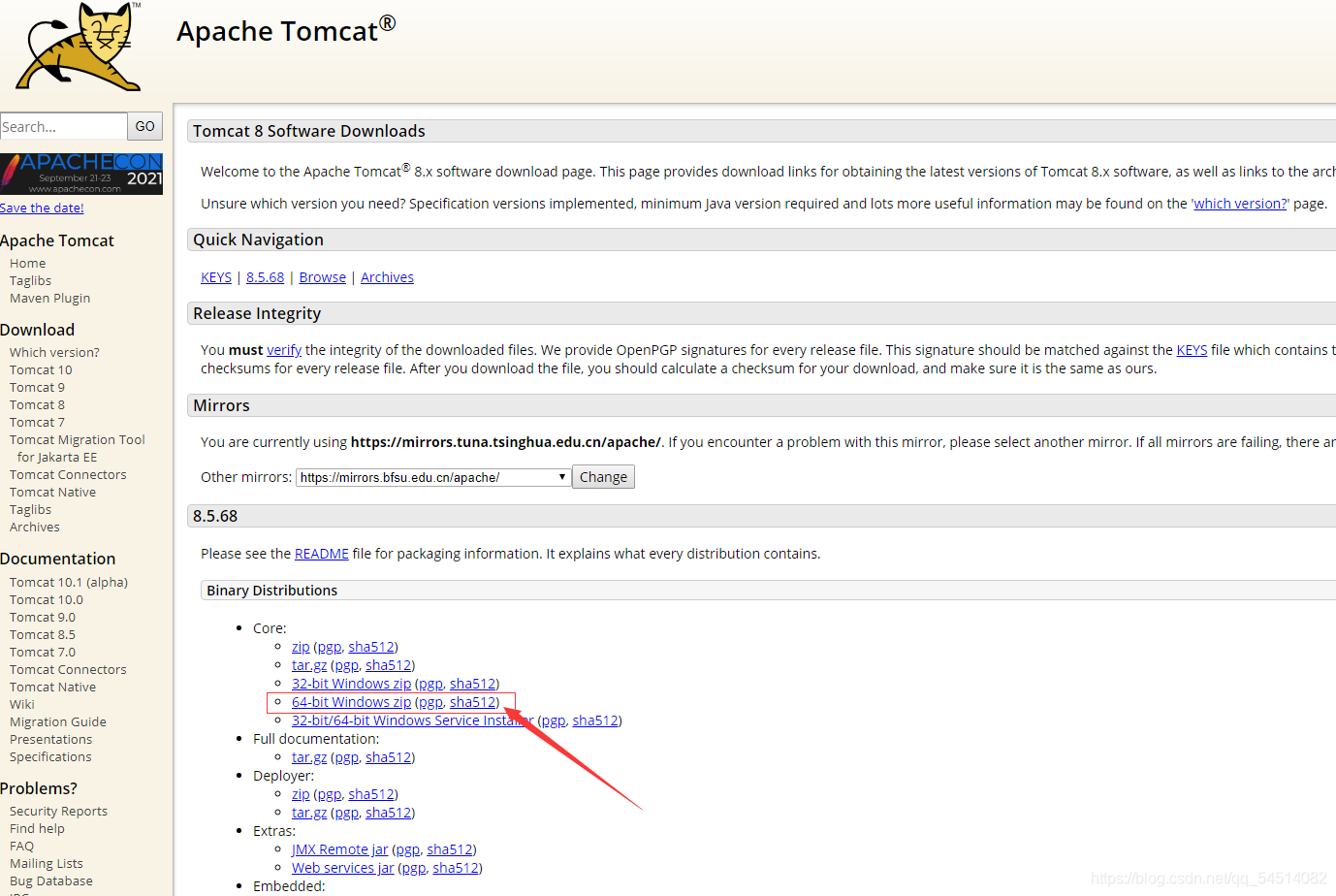Open Tomcat 9.0 documentation
The image size is (1336, 896).
pos(43,618)
